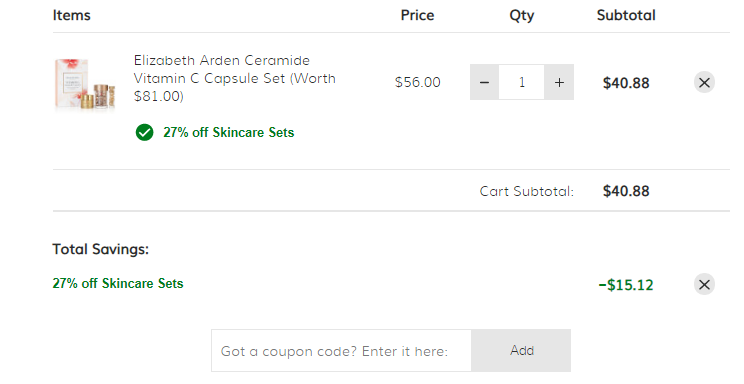Click the Items column header
Screen dimensions: 744x384
click(x=71, y=15)
